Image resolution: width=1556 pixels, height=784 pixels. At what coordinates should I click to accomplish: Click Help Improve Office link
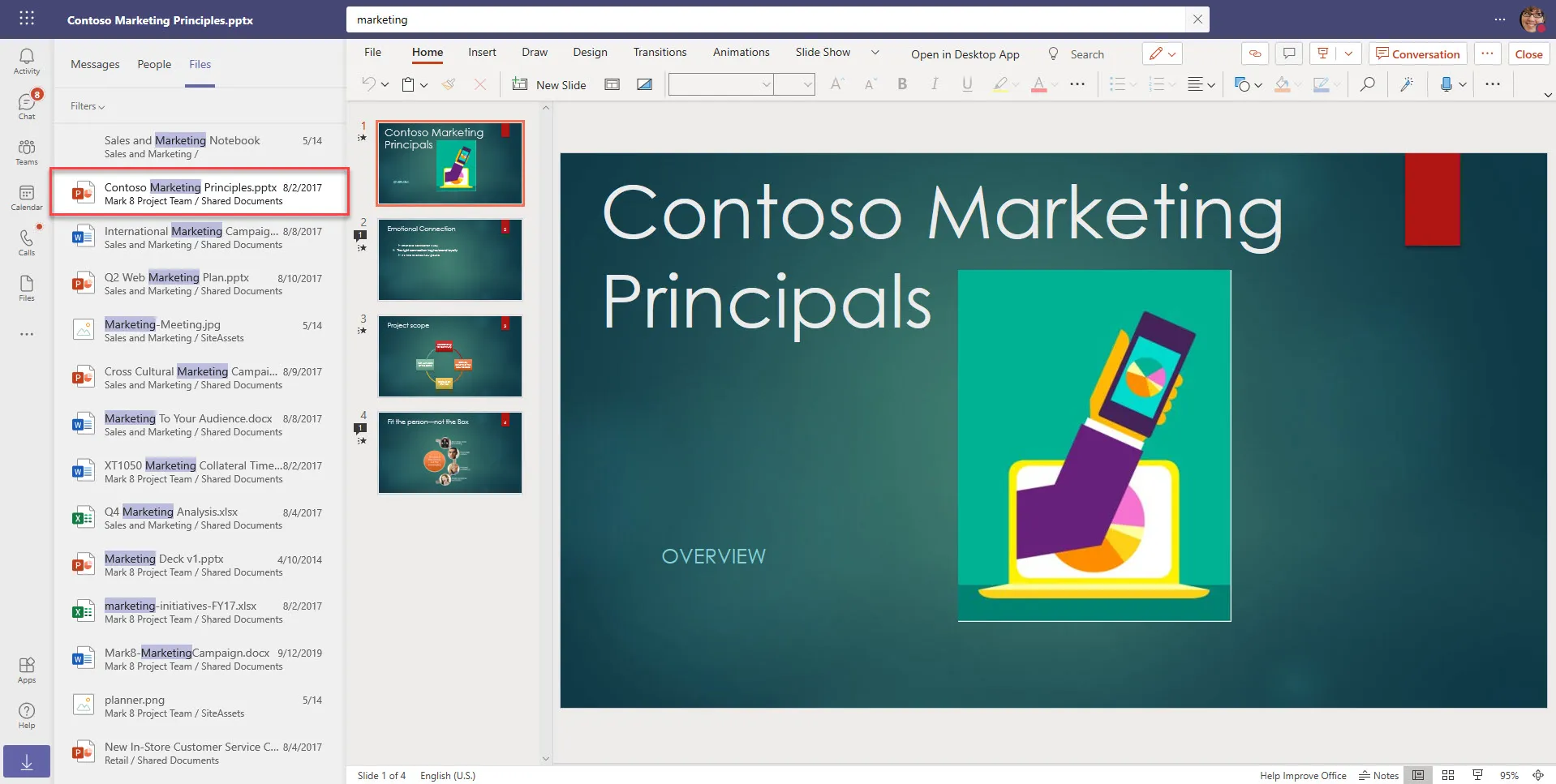tap(1303, 776)
